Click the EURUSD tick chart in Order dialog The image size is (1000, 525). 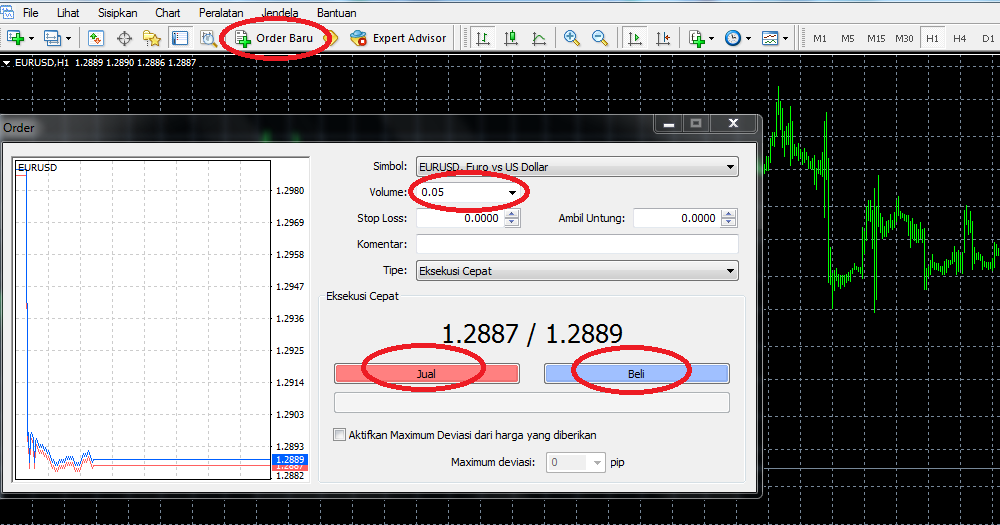coord(143,320)
